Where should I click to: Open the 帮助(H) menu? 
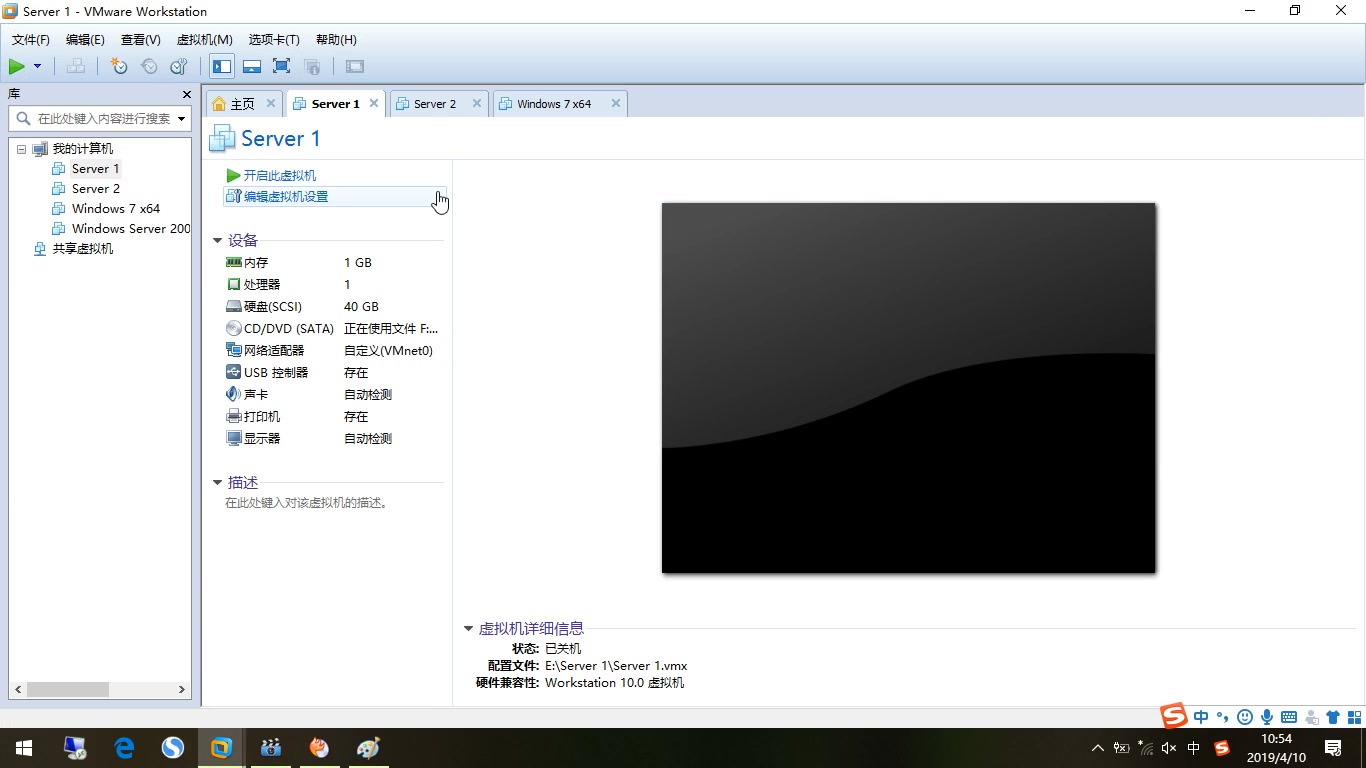click(336, 40)
